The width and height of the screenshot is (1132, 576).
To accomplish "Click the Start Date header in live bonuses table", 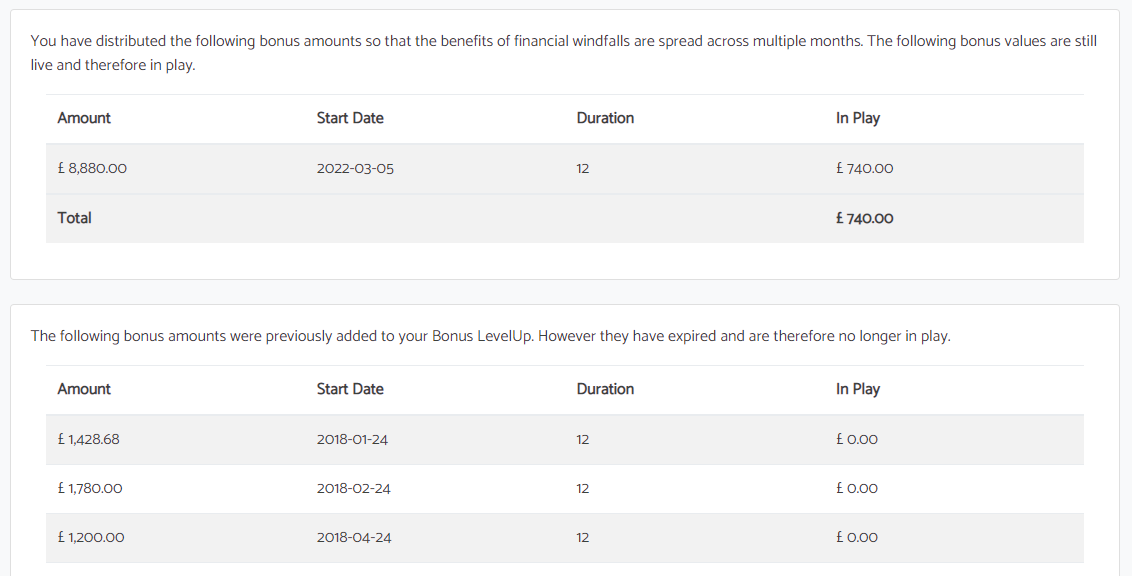I will click(350, 118).
